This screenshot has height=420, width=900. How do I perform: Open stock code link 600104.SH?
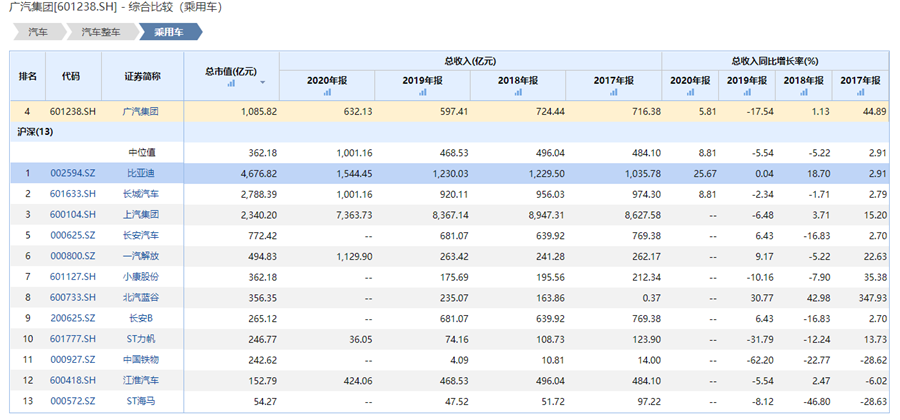click(73, 215)
